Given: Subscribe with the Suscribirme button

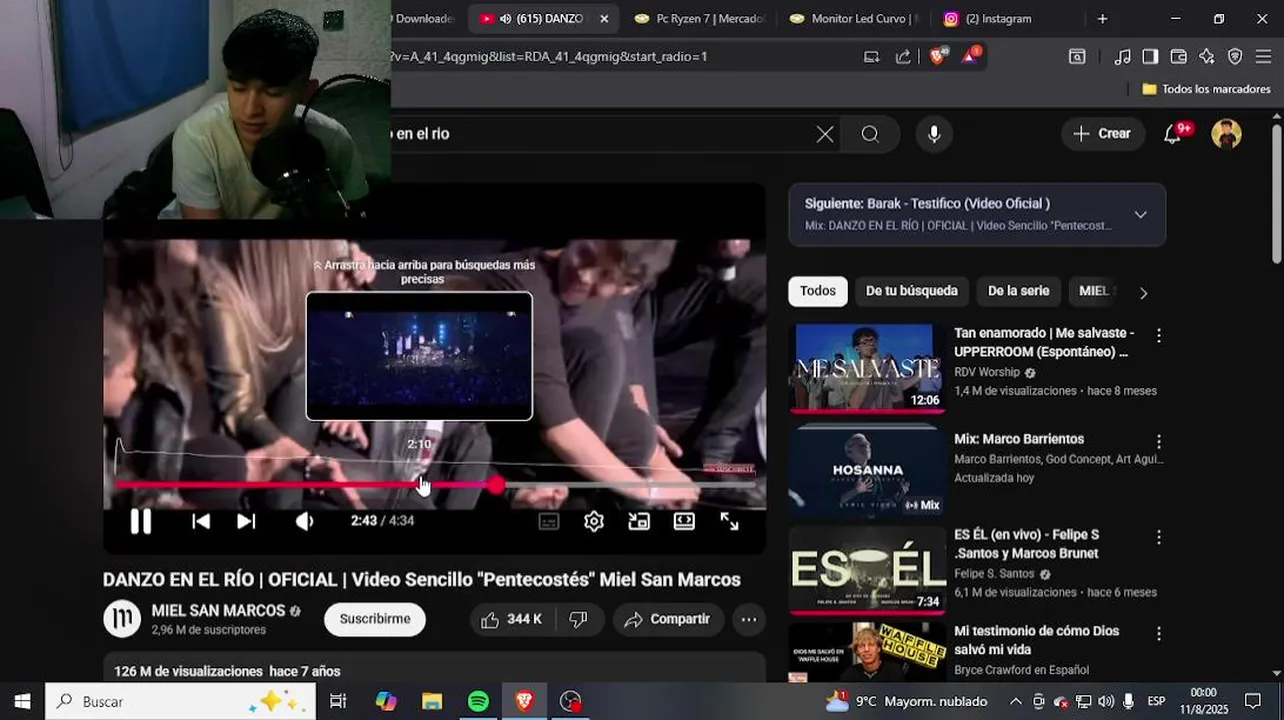Looking at the screenshot, I should point(375,619).
